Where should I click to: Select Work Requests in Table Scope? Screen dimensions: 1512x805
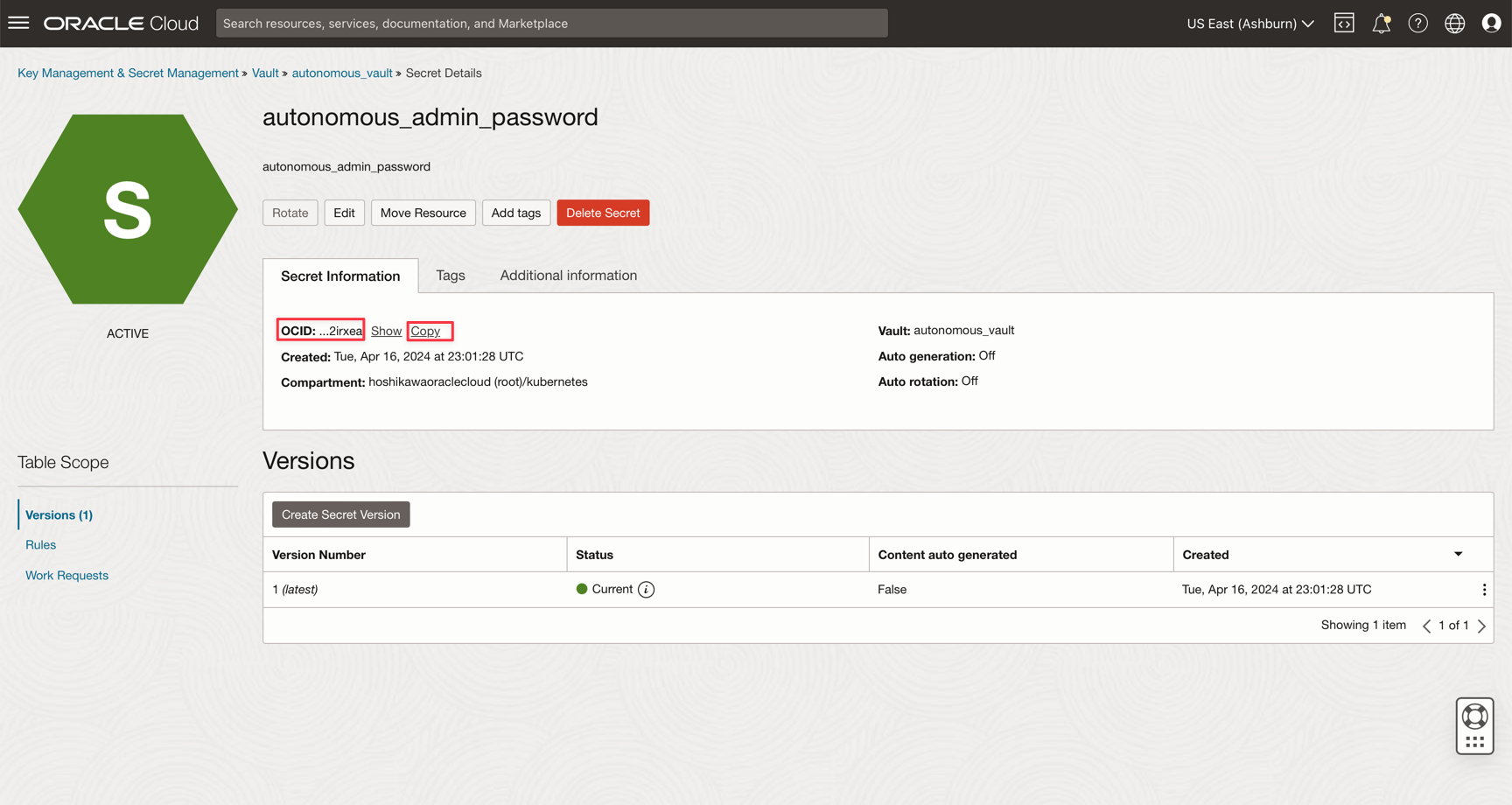click(x=66, y=575)
